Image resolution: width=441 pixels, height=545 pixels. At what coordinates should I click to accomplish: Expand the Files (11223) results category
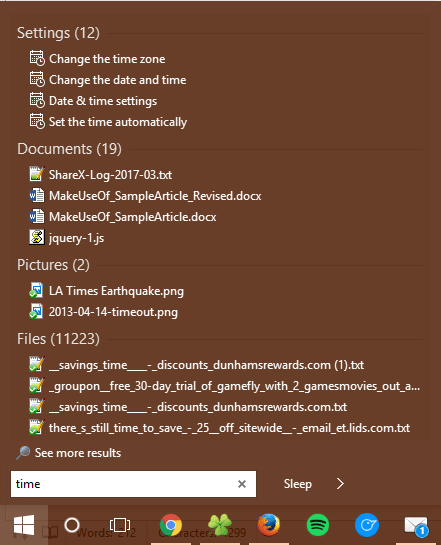(58, 339)
